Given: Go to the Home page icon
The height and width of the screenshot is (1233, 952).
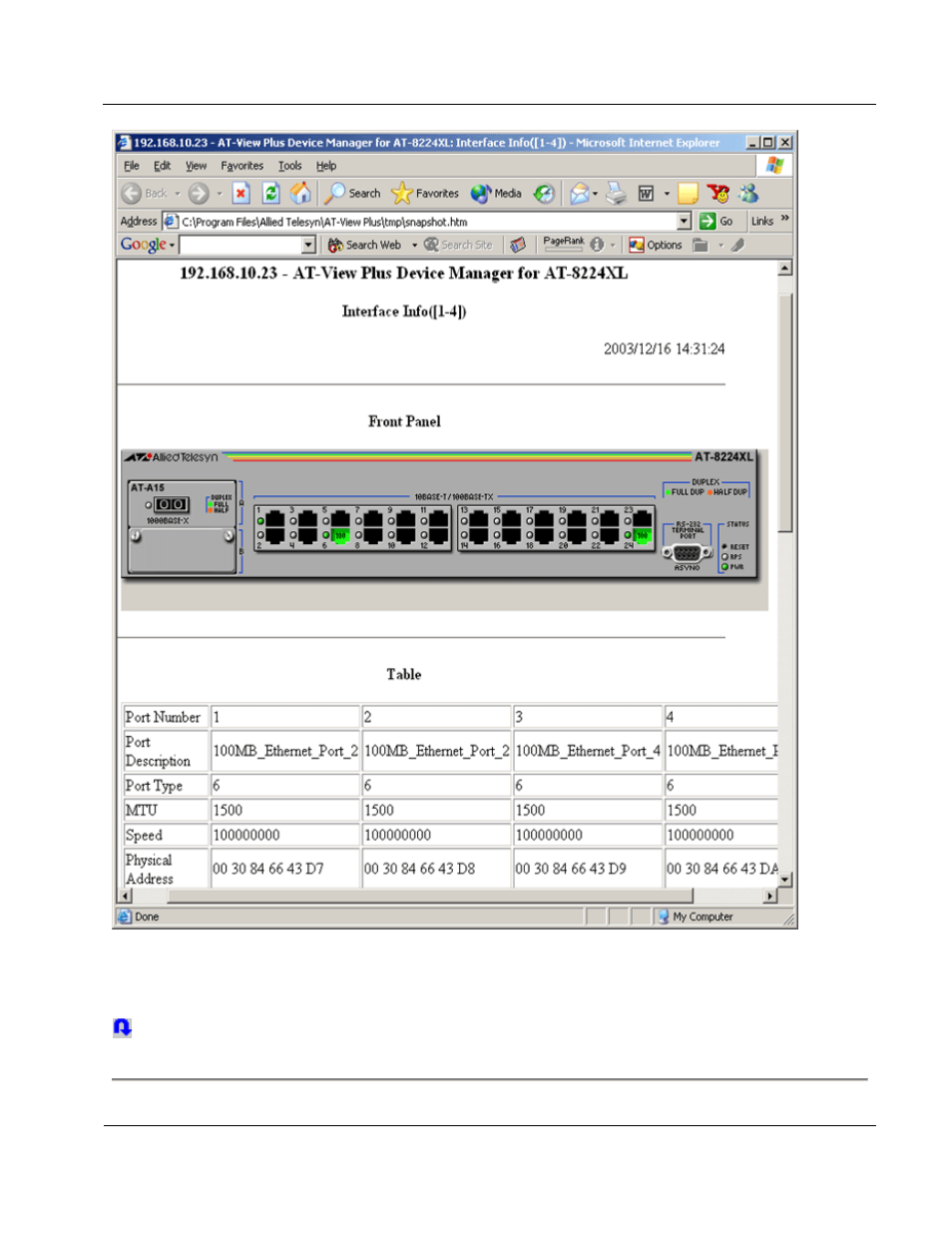Looking at the screenshot, I should point(300,194).
